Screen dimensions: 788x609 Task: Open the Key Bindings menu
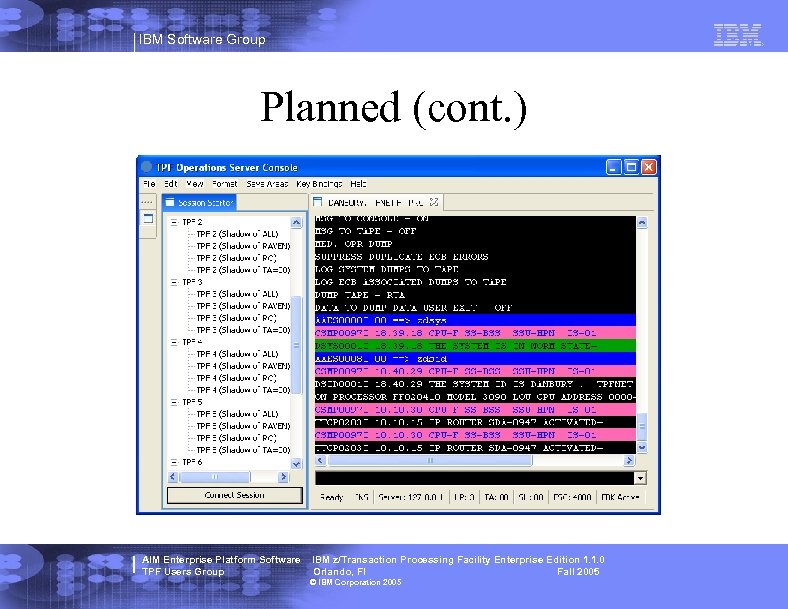click(319, 184)
